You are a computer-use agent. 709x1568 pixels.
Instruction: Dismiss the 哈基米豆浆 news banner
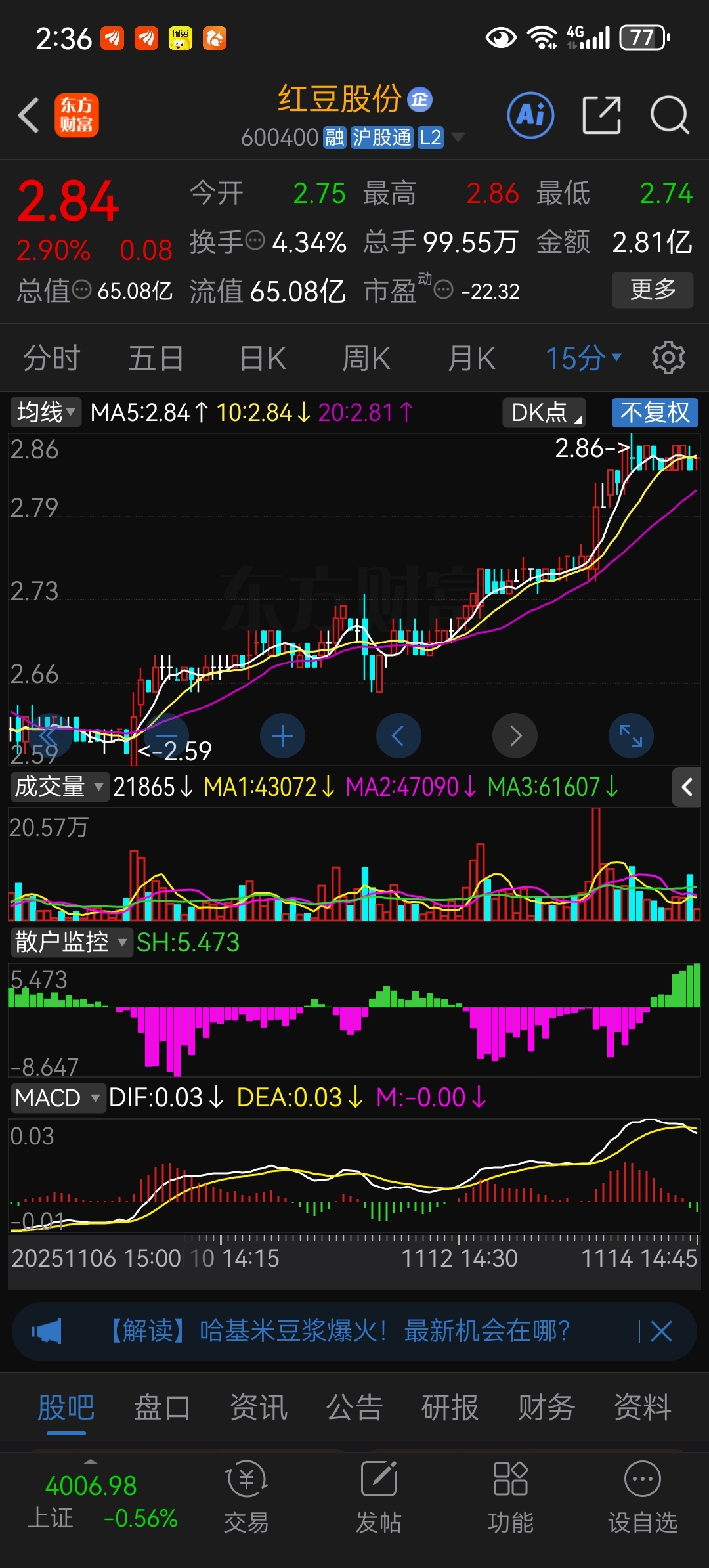(x=661, y=1332)
